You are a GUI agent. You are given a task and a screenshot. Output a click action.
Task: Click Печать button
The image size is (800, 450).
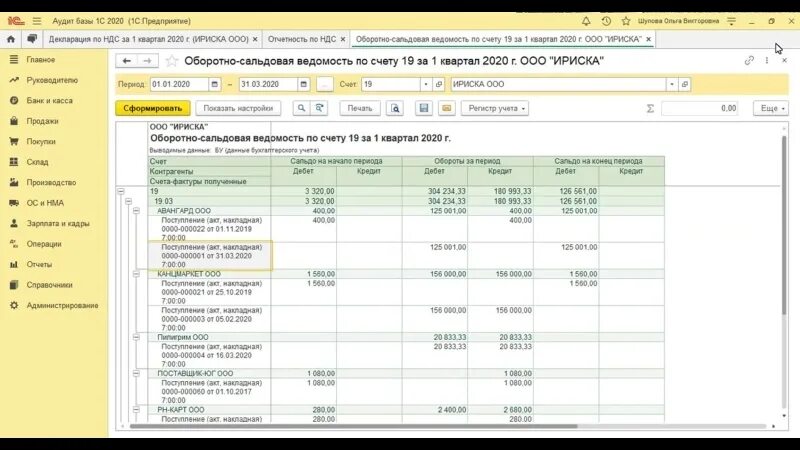pyautogui.click(x=360, y=108)
